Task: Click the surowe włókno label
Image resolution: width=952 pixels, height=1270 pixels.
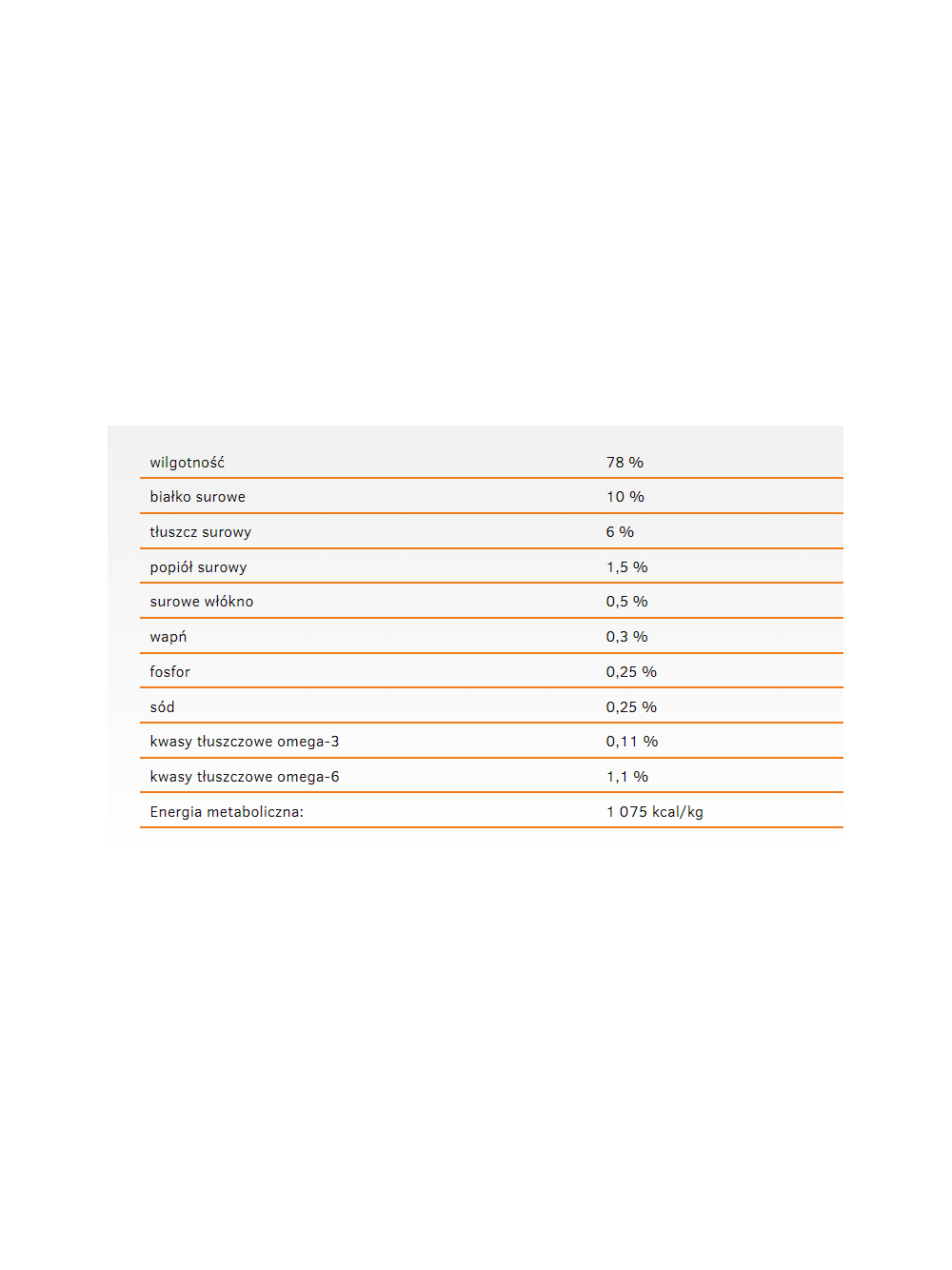Action: tap(202, 602)
